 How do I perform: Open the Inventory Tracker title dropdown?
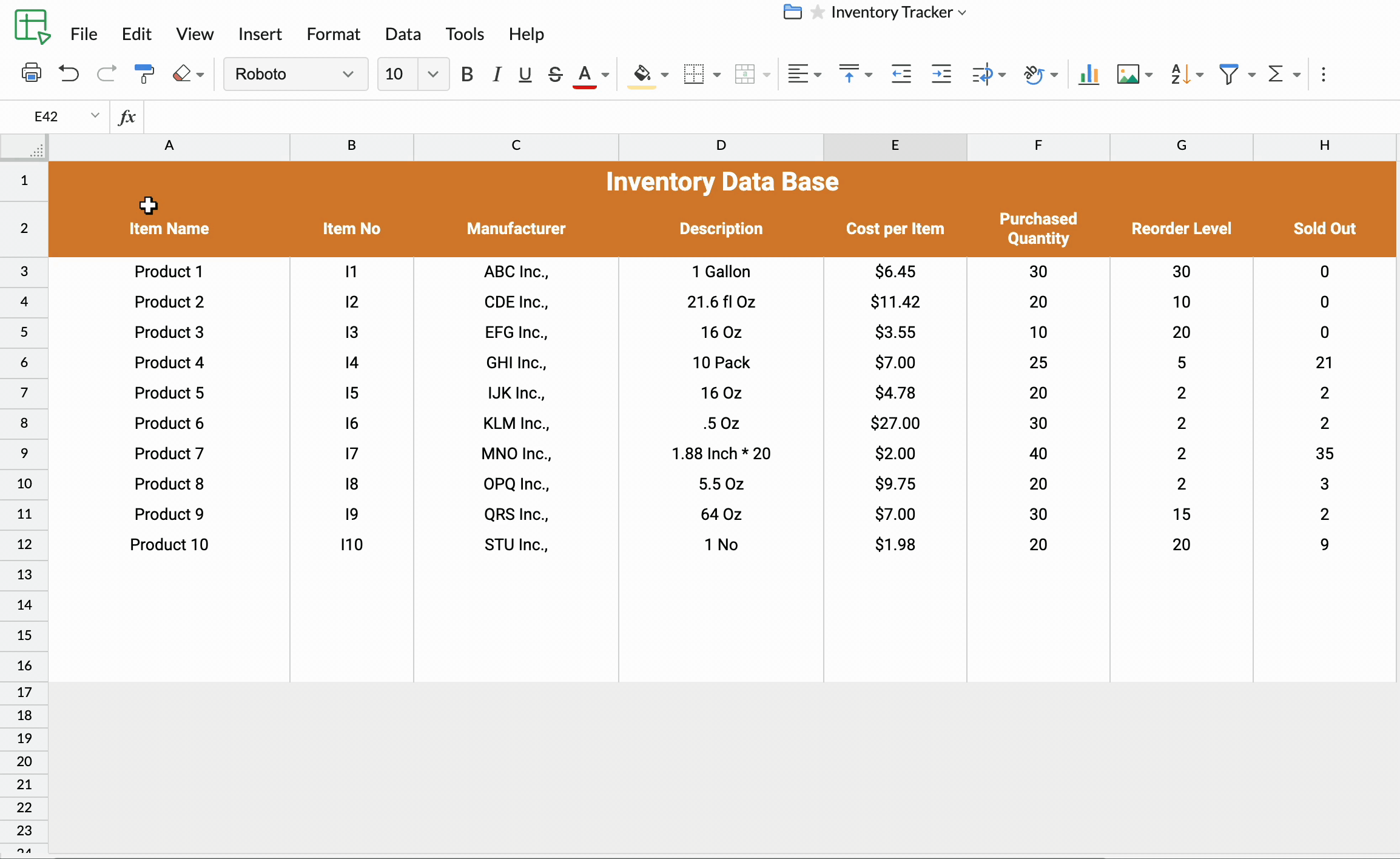(x=962, y=13)
